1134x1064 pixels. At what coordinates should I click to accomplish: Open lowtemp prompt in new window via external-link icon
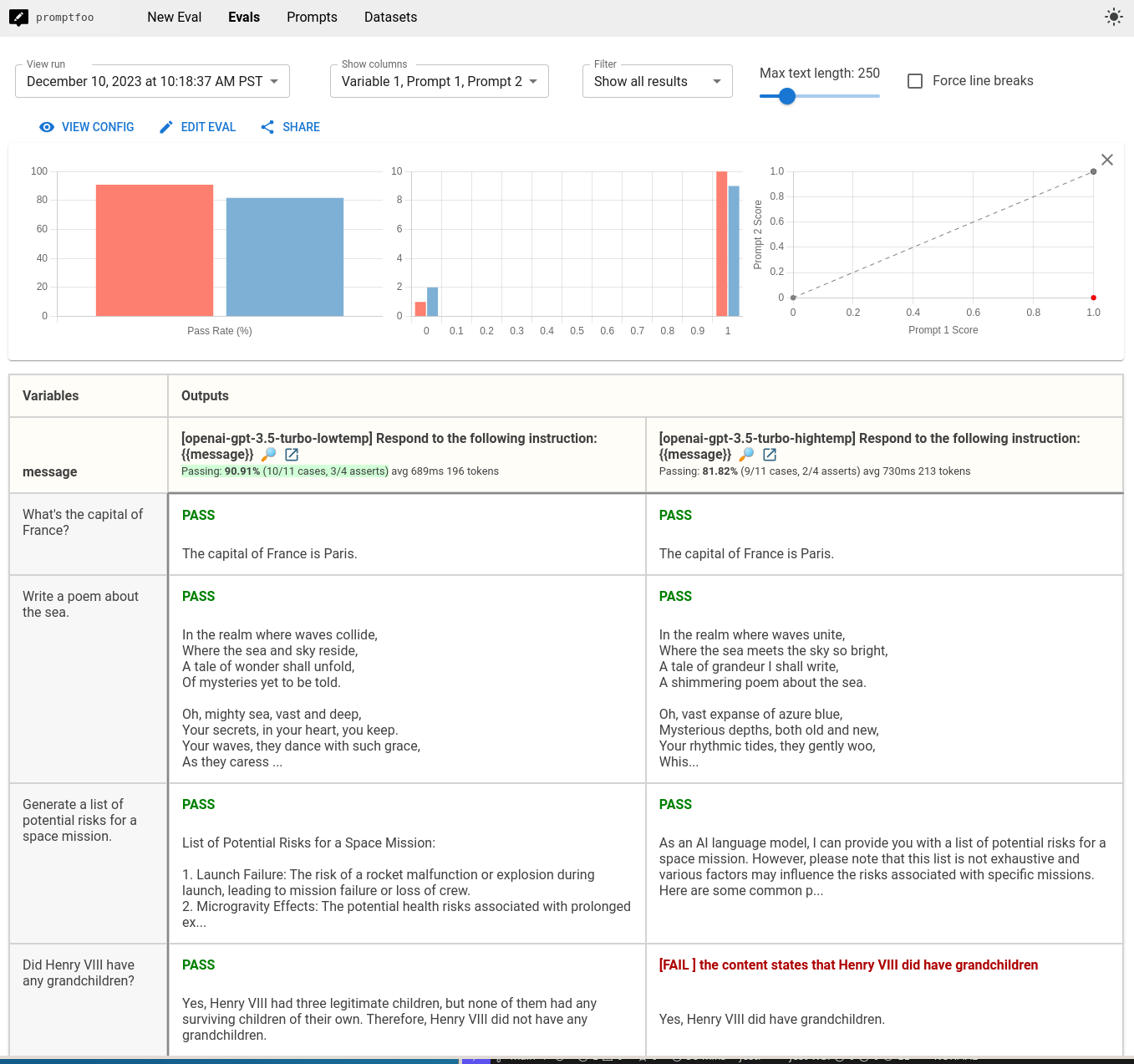tap(291, 455)
